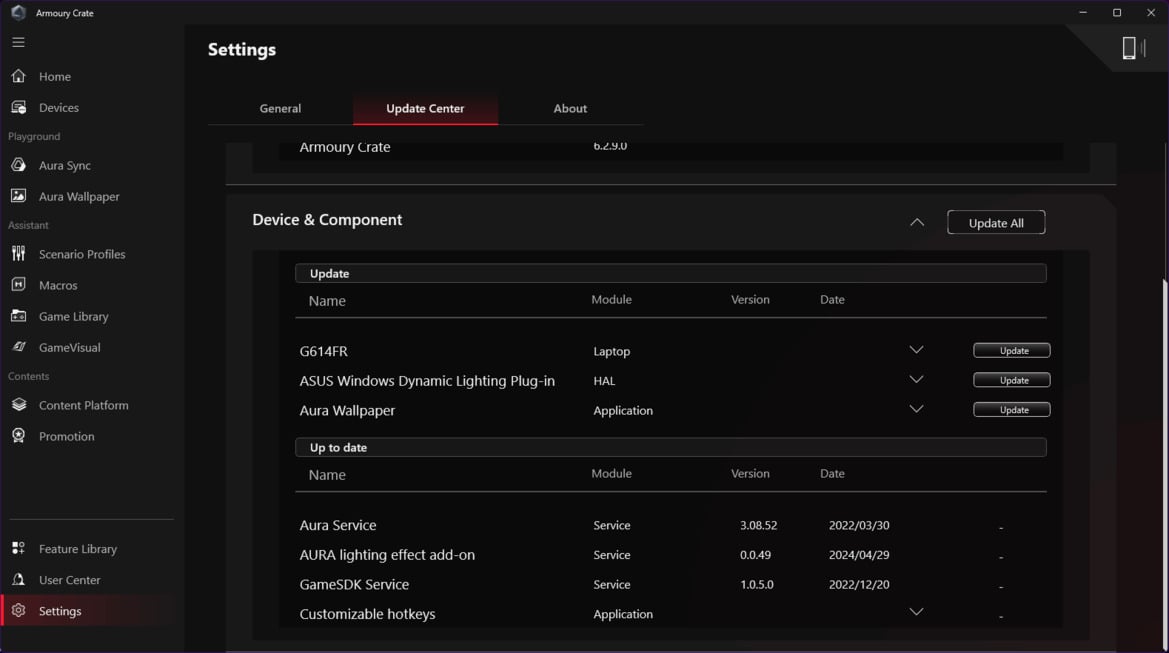Click the GameSDK Service date 2022/12/20
Screen dimensions: 1169x653
pyautogui.click(x=859, y=585)
